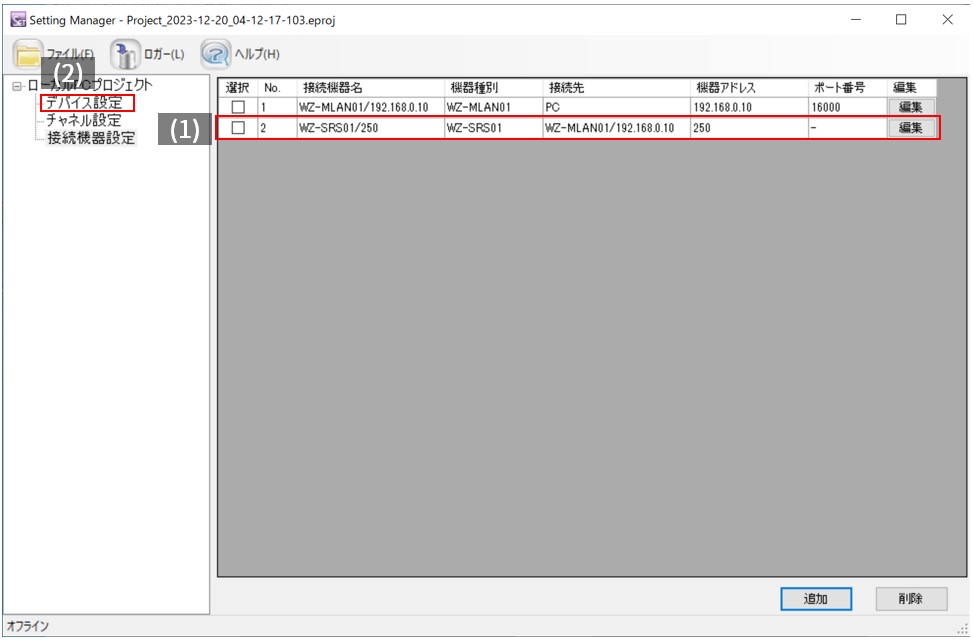The width and height of the screenshot is (973, 640).
Task: Click the 追加 button
Action: (x=815, y=598)
